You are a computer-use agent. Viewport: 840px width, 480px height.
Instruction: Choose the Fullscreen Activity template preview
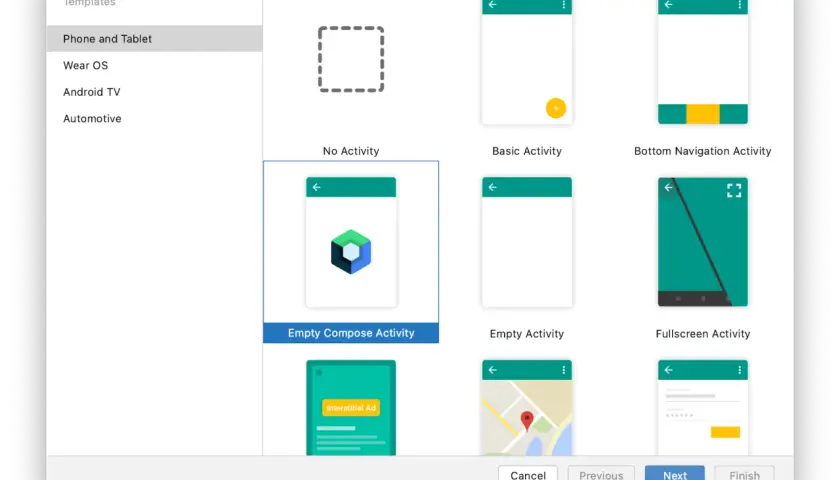tap(703, 242)
